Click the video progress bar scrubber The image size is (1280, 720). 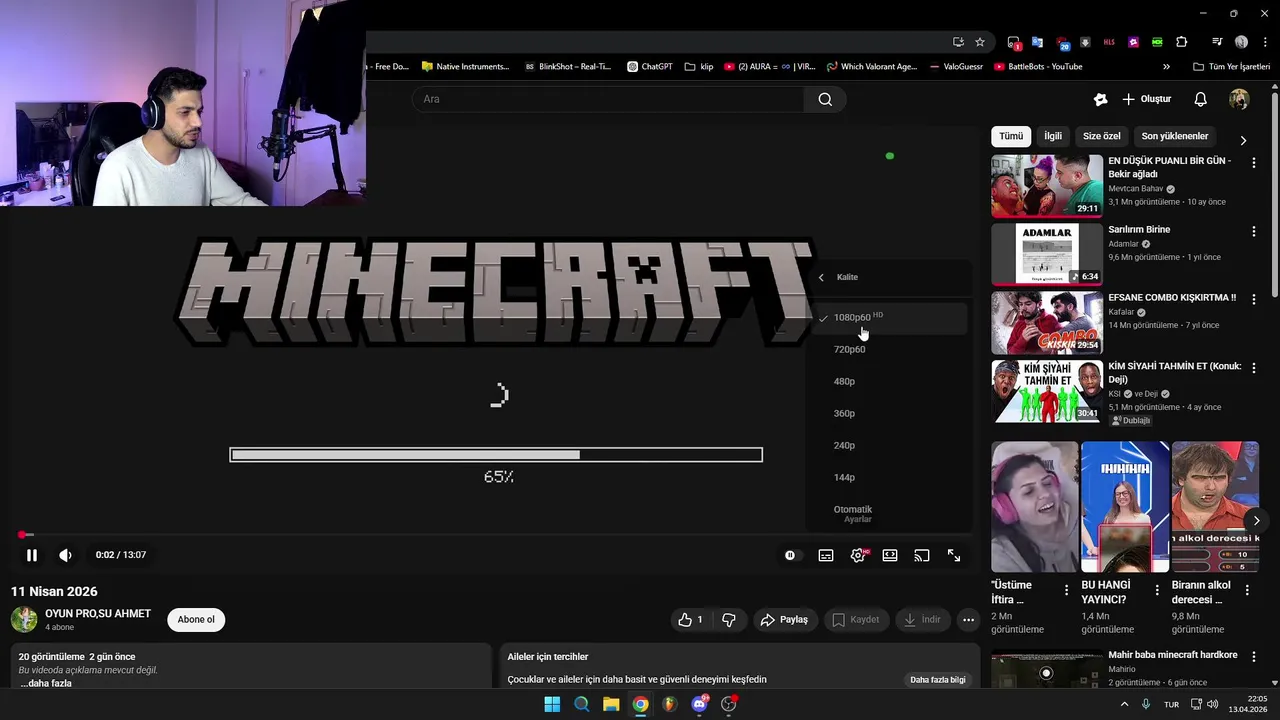pyautogui.click(x=22, y=535)
